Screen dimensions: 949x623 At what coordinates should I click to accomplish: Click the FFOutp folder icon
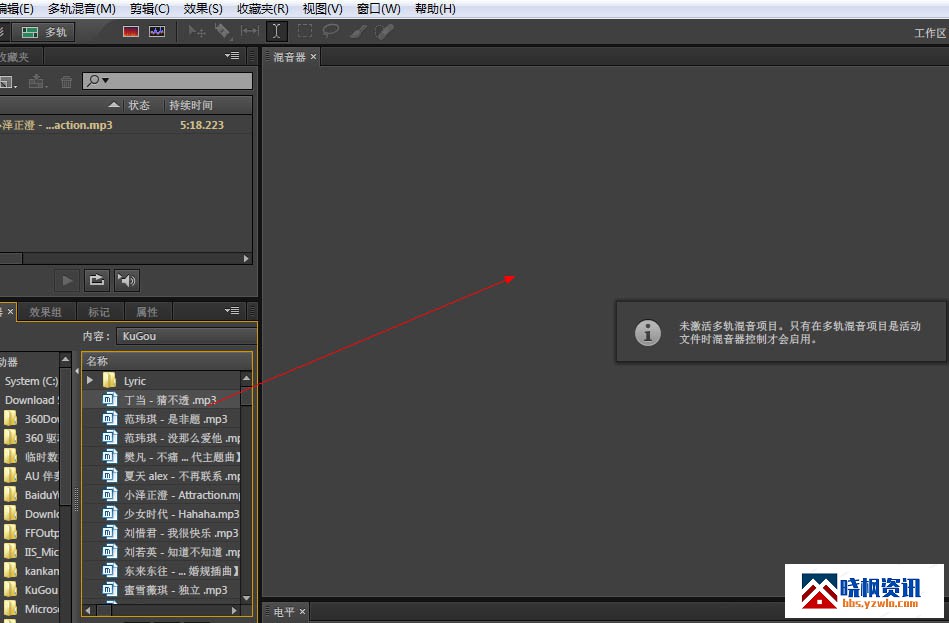coord(10,533)
